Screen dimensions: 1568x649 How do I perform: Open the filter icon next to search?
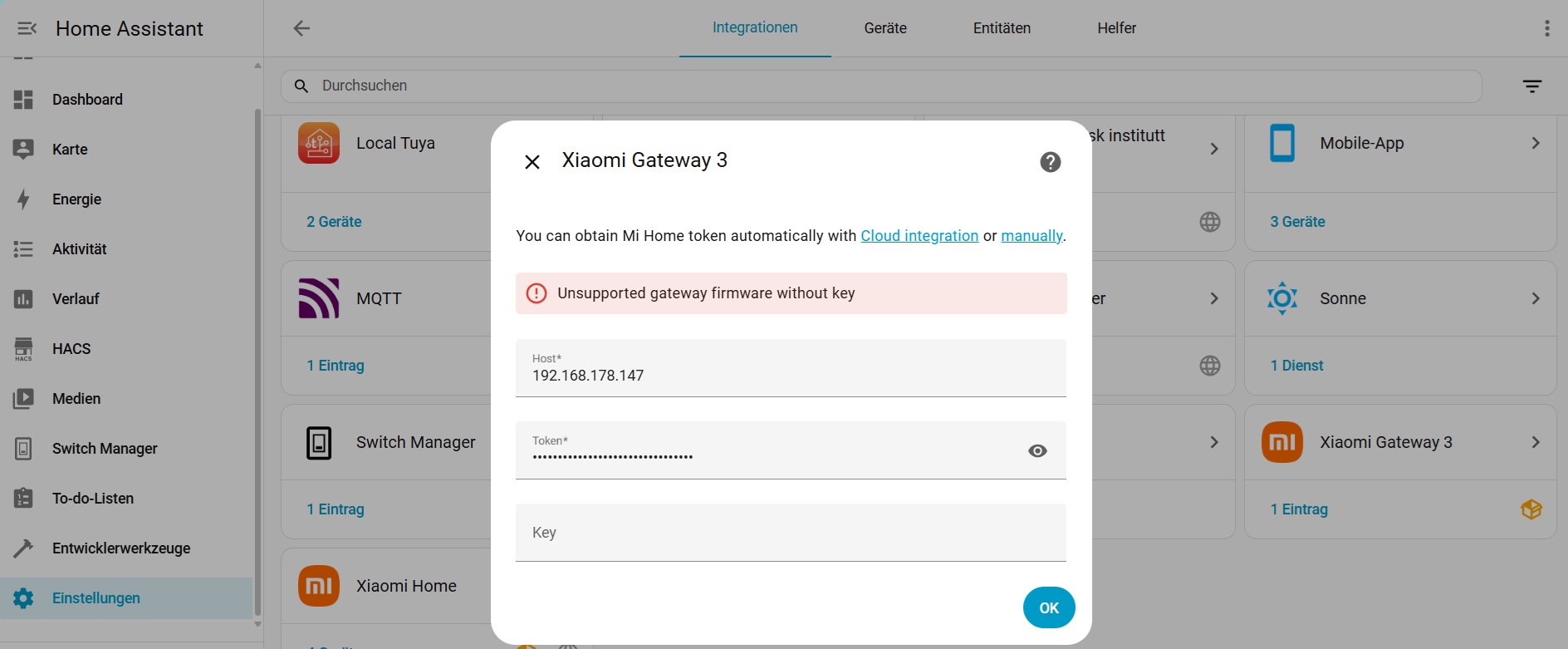1531,86
